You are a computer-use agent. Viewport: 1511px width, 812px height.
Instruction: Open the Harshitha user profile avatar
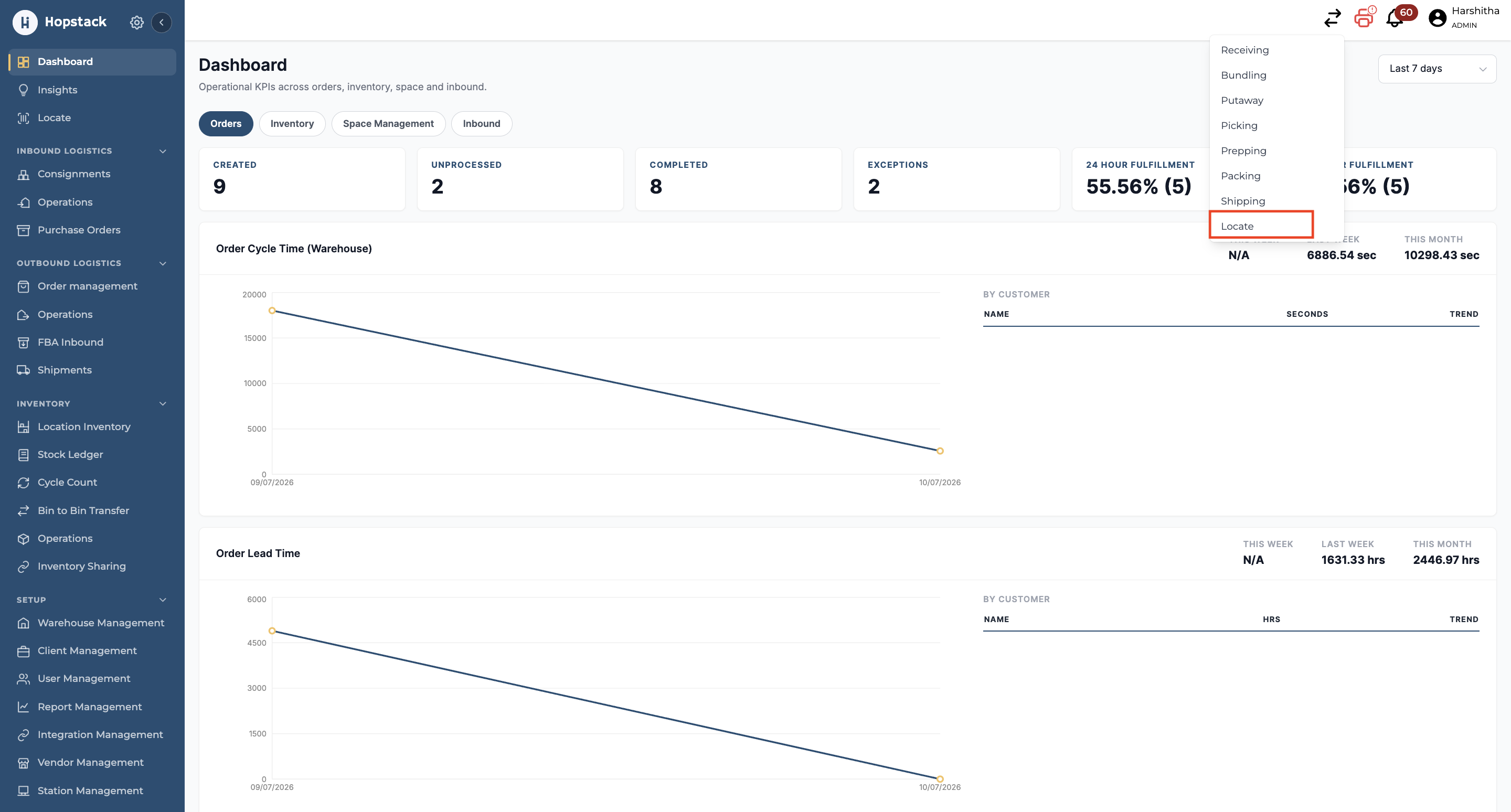click(x=1437, y=18)
